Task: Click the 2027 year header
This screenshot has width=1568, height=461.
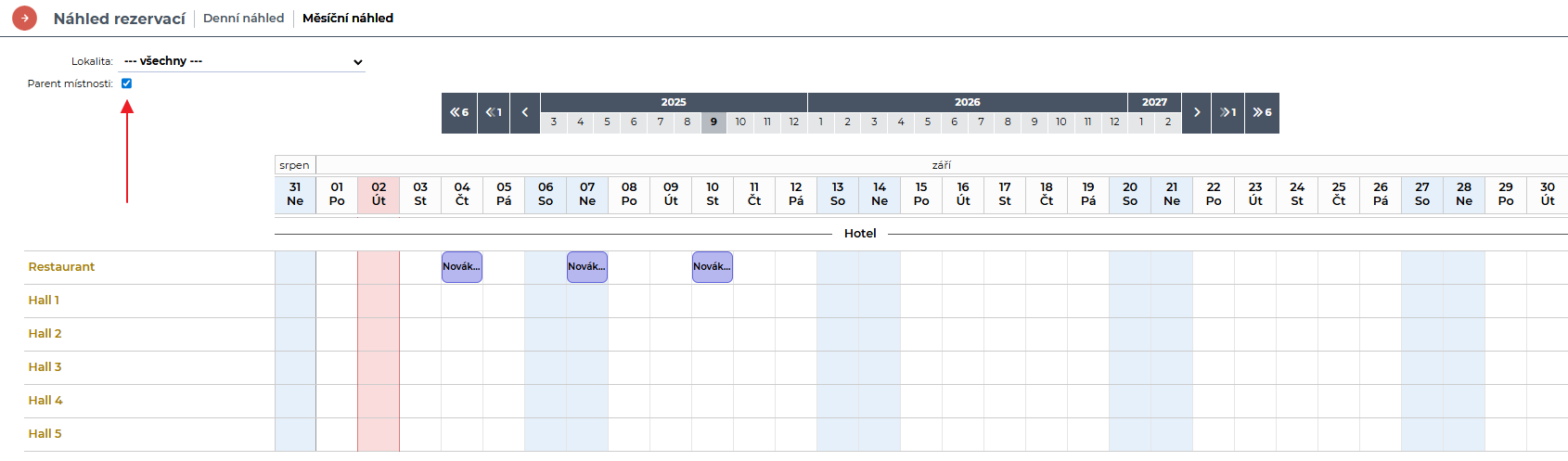Action: point(1155,102)
